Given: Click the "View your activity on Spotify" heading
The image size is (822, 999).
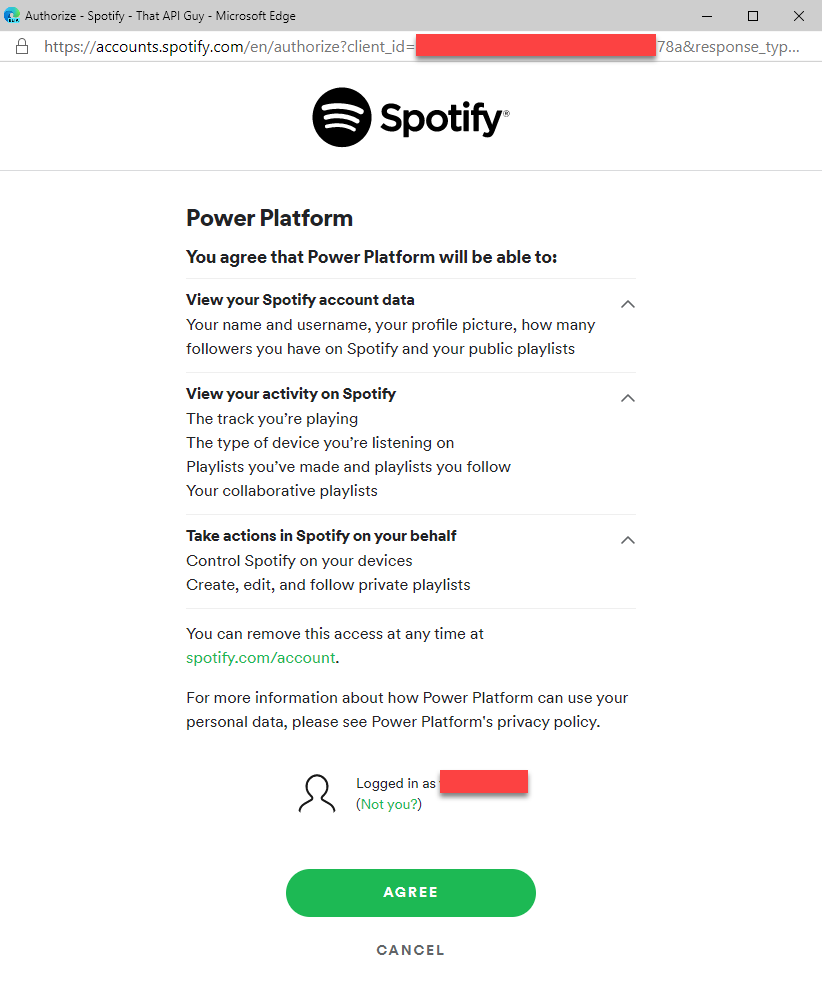Looking at the screenshot, I should (x=291, y=394).
